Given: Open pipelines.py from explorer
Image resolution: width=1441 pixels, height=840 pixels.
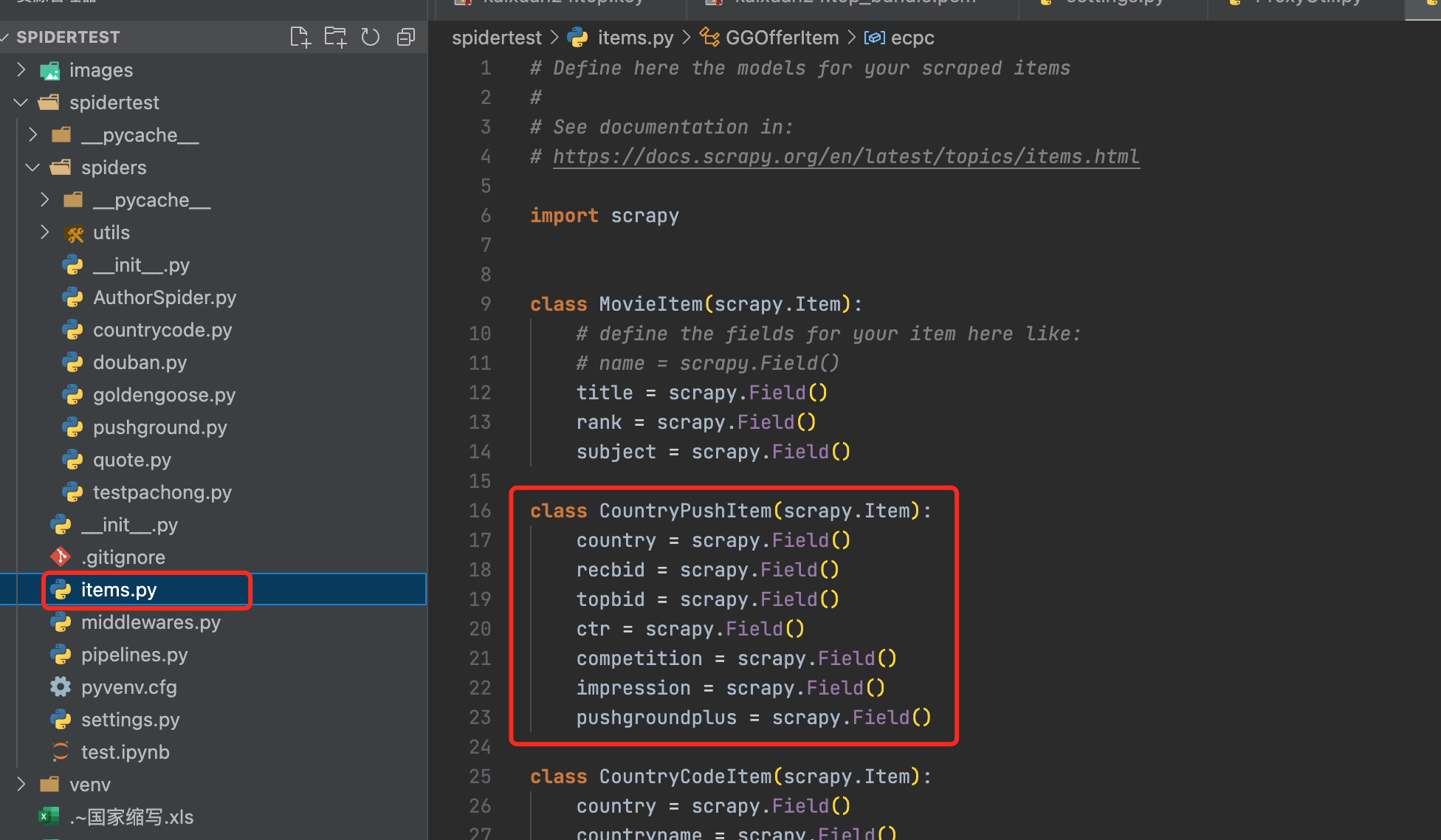Looking at the screenshot, I should click(134, 655).
